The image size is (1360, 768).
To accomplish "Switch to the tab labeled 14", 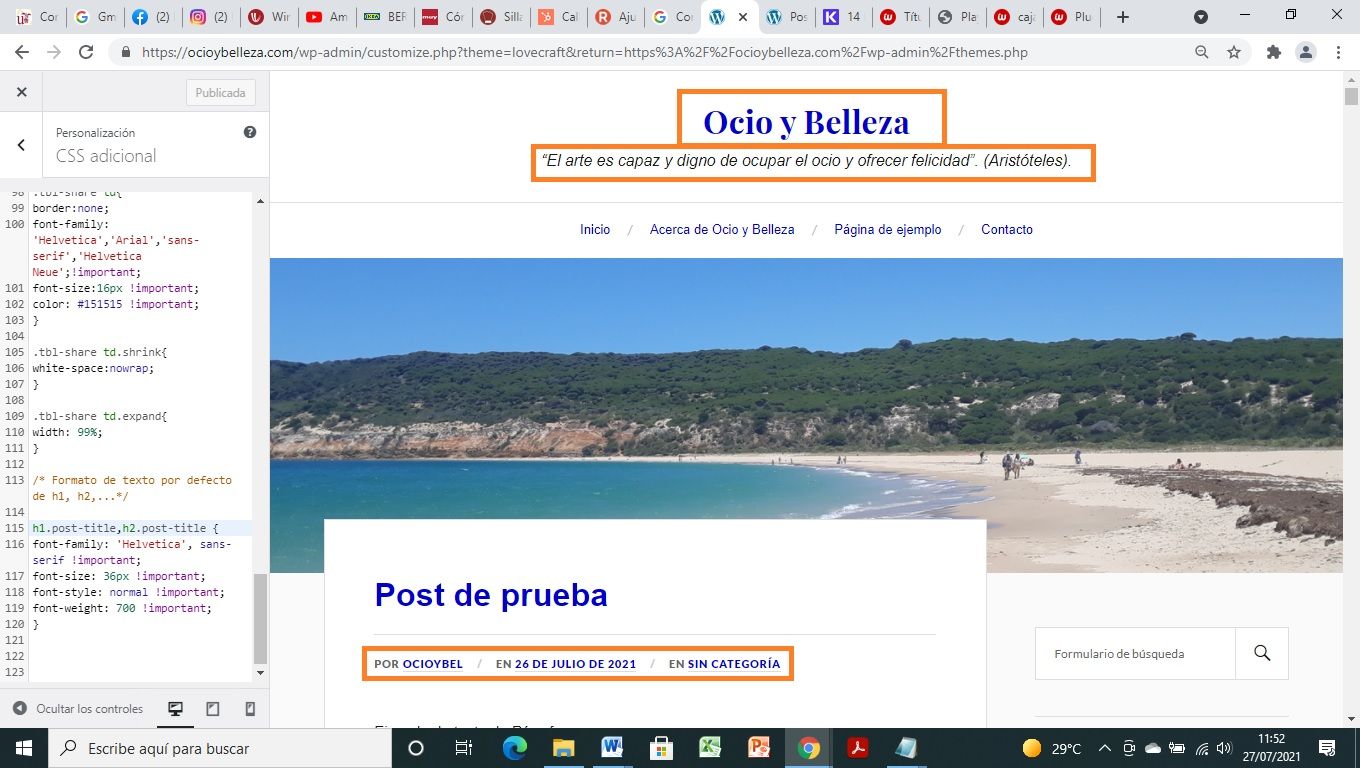I will pyautogui.click(x=842, y=17).
